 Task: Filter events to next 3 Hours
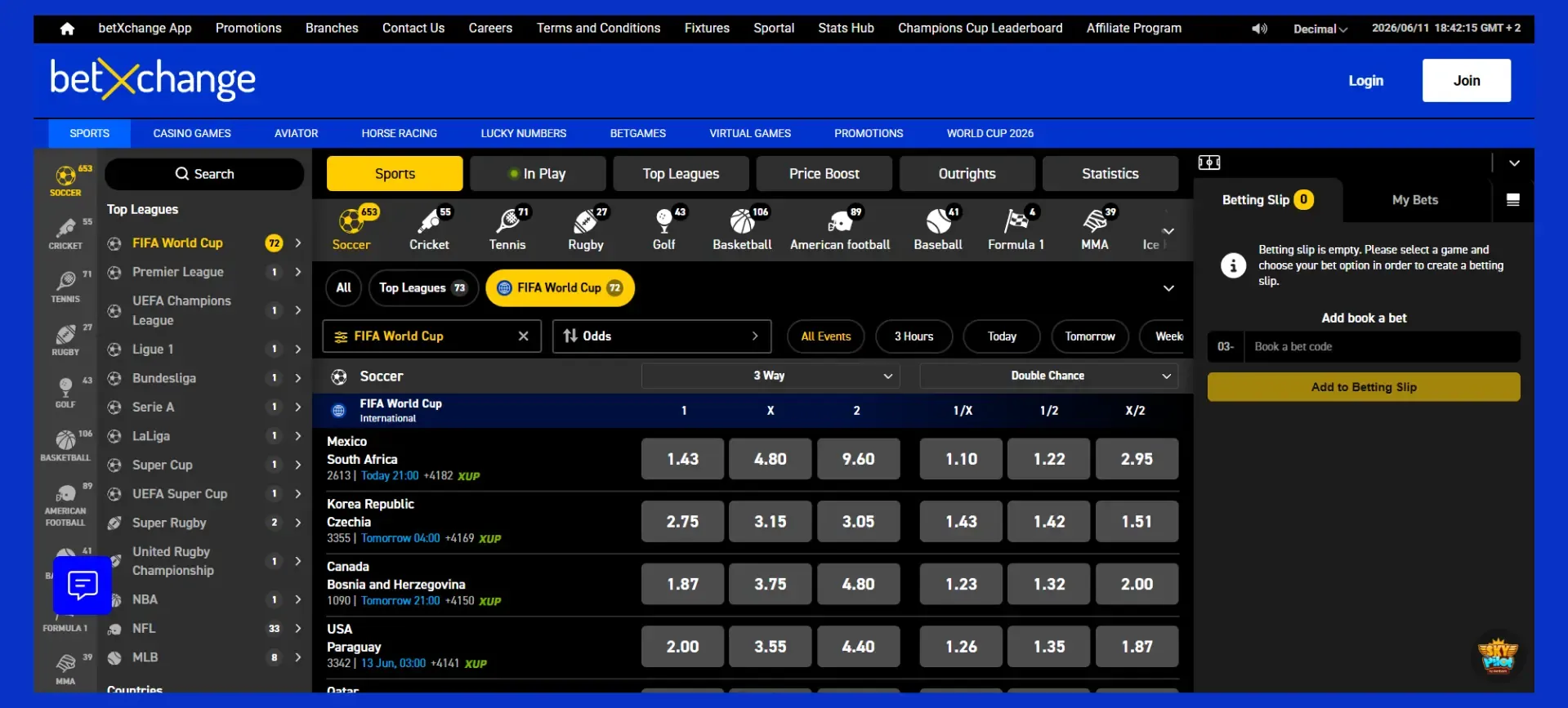(x=914, y=336)
